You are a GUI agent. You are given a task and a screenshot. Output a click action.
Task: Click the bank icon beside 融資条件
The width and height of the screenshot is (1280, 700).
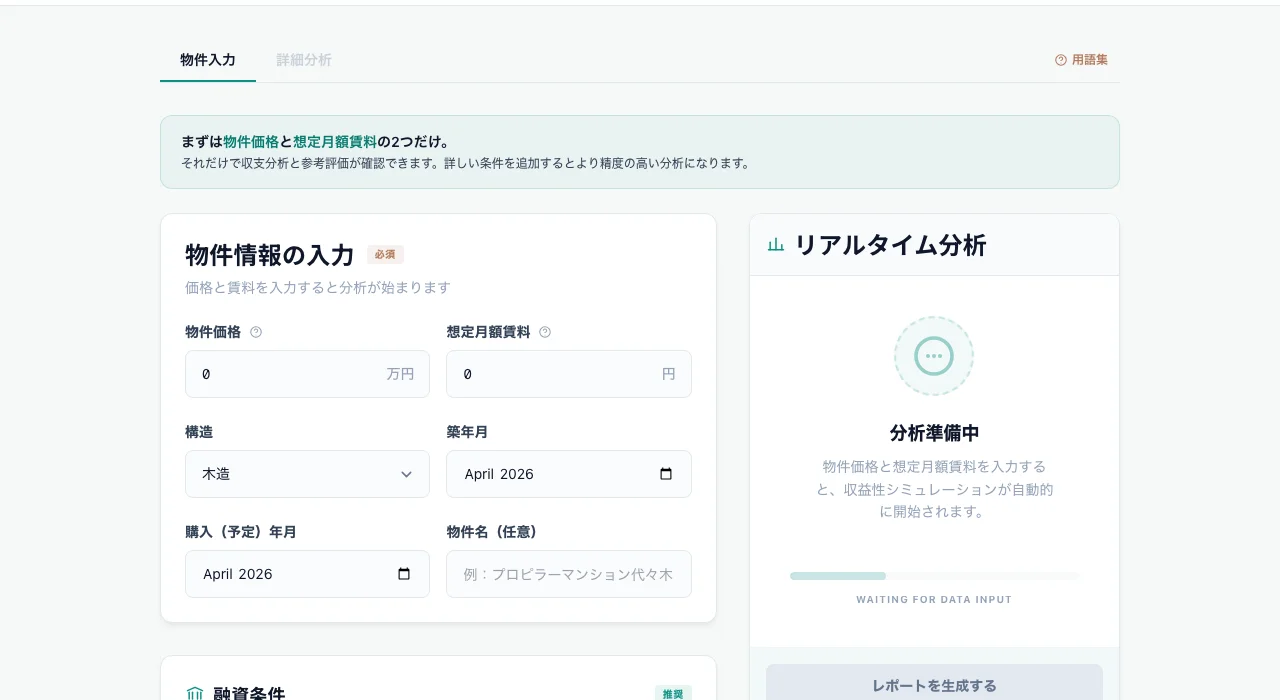pyautogui.click(x=194, y=693)
